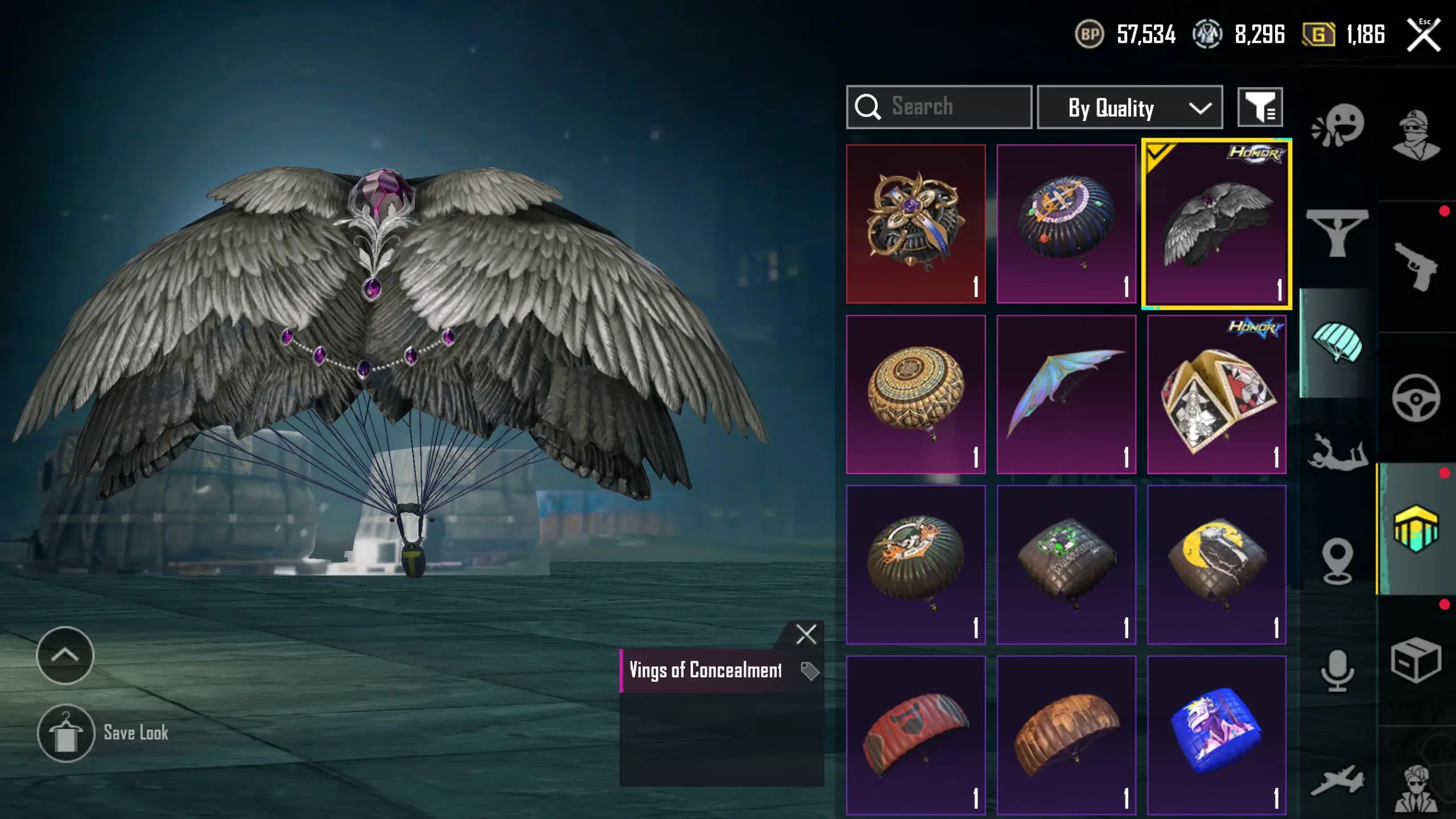1456x819 pixels.
Task: Open the microphone voice pack category
Action: 1337,670
